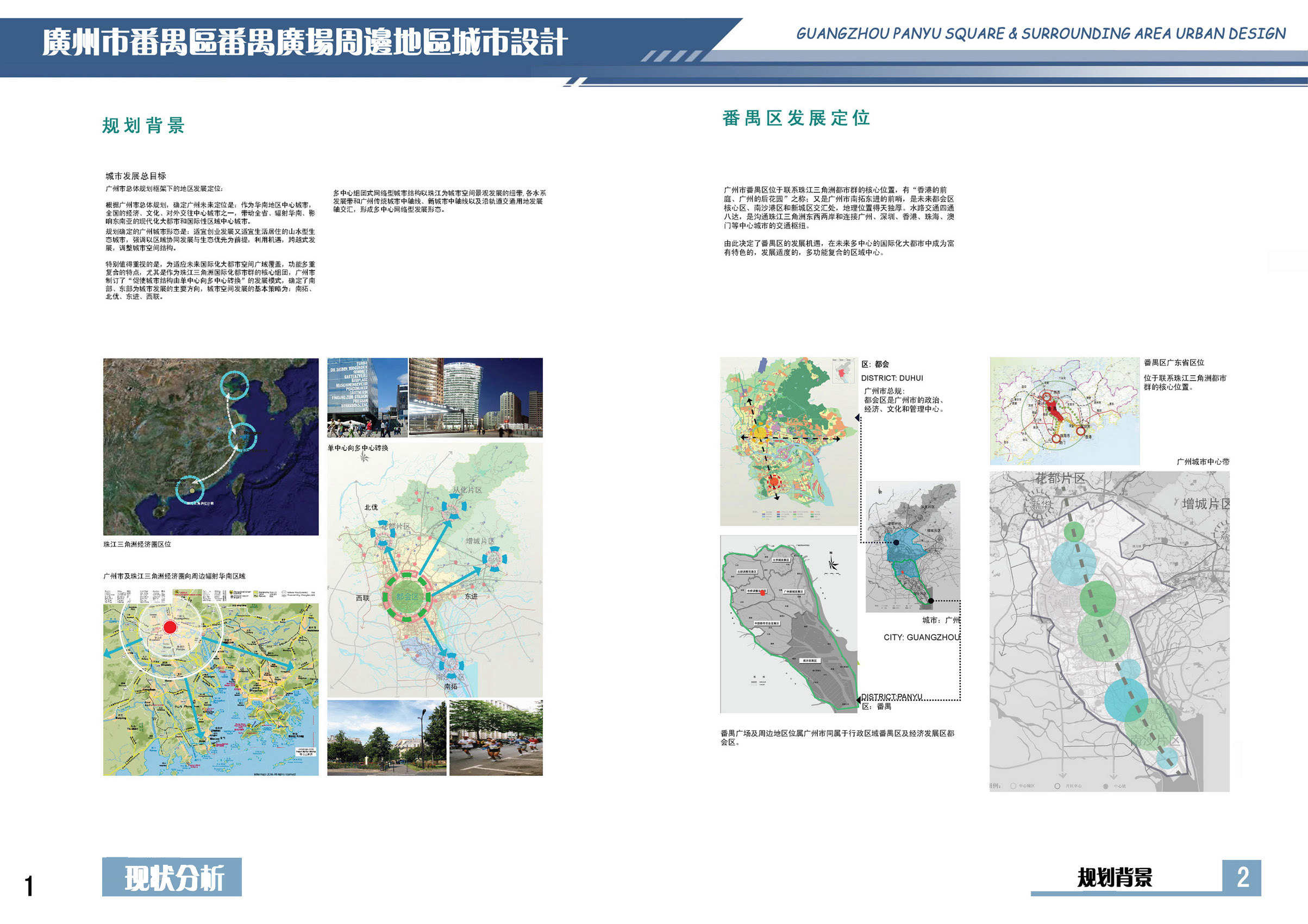Open the satellite map of the East Asian coast
The height and width of the screenshot is (924, 1308).
211,447
